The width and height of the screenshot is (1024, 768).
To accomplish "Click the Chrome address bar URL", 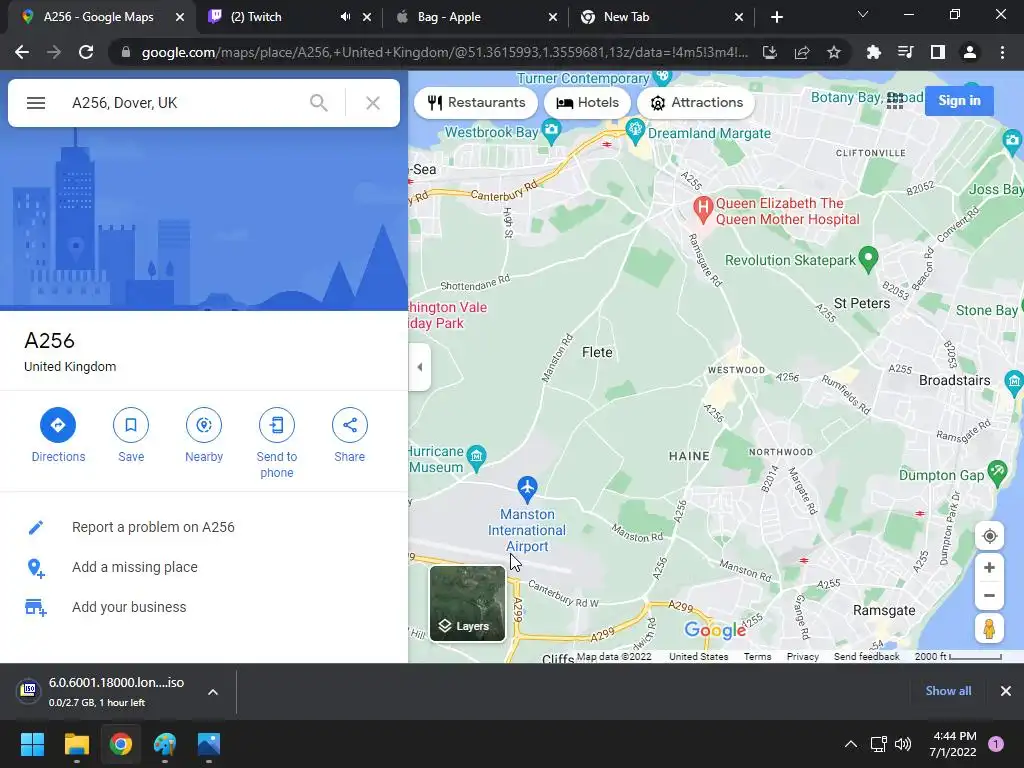I will 444,52.
